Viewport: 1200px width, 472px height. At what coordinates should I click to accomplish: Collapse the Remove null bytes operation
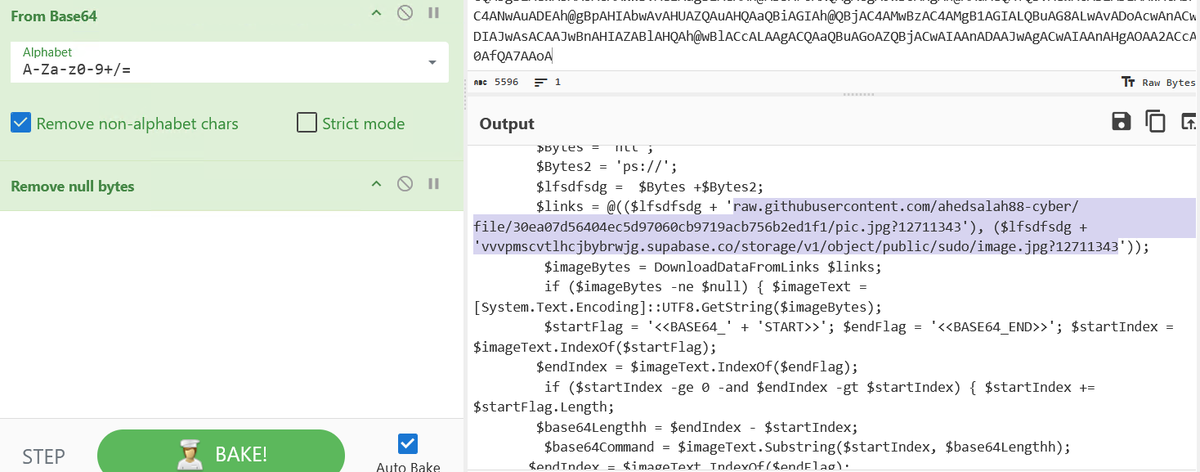[375, 184]
